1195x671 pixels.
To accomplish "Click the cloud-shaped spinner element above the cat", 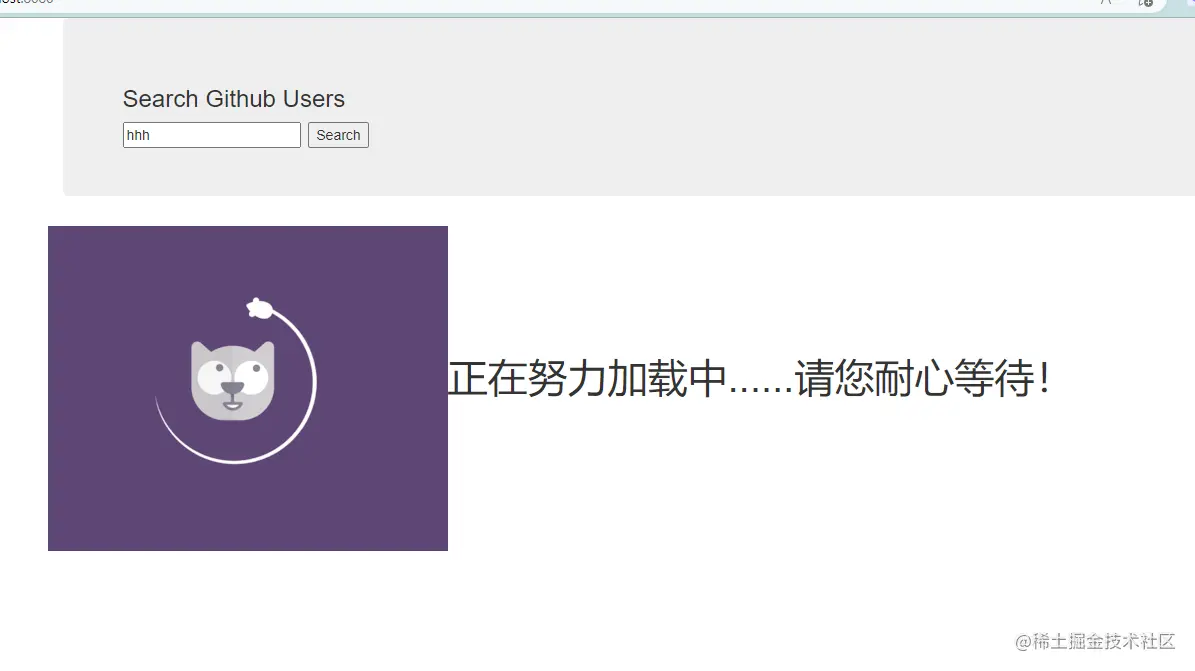I will point(259,308).
